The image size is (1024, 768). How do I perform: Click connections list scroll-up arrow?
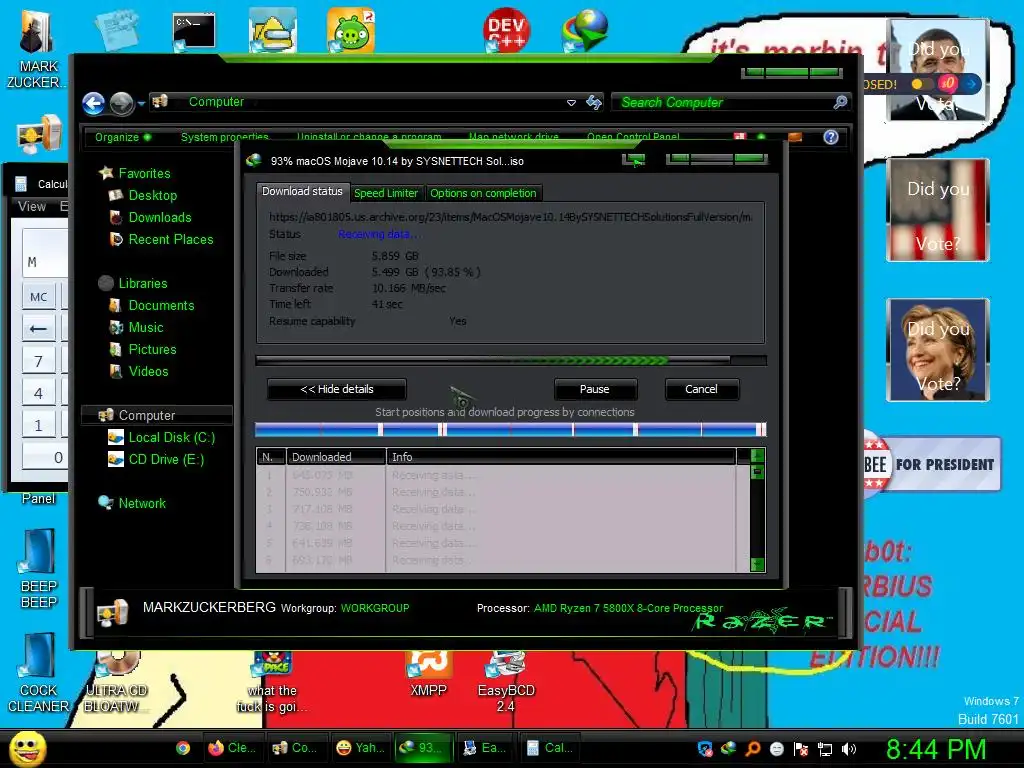(758, 456)
